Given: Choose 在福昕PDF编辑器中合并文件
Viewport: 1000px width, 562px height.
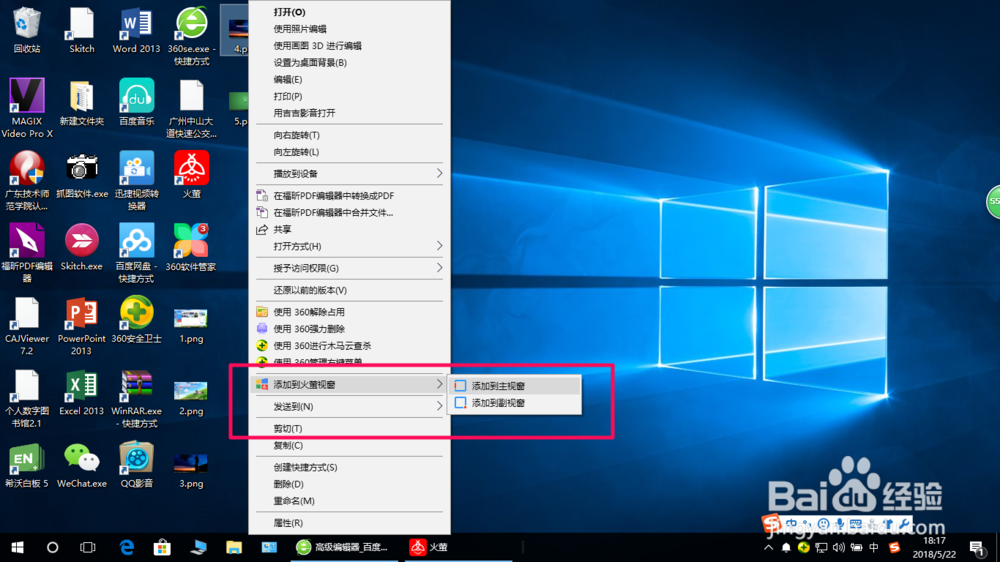Looking at the screenshot, I should (349, 212).
